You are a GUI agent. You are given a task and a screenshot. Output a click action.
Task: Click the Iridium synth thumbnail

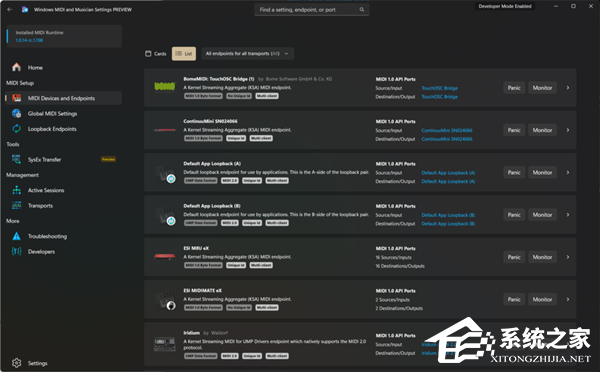click(165, 344)
